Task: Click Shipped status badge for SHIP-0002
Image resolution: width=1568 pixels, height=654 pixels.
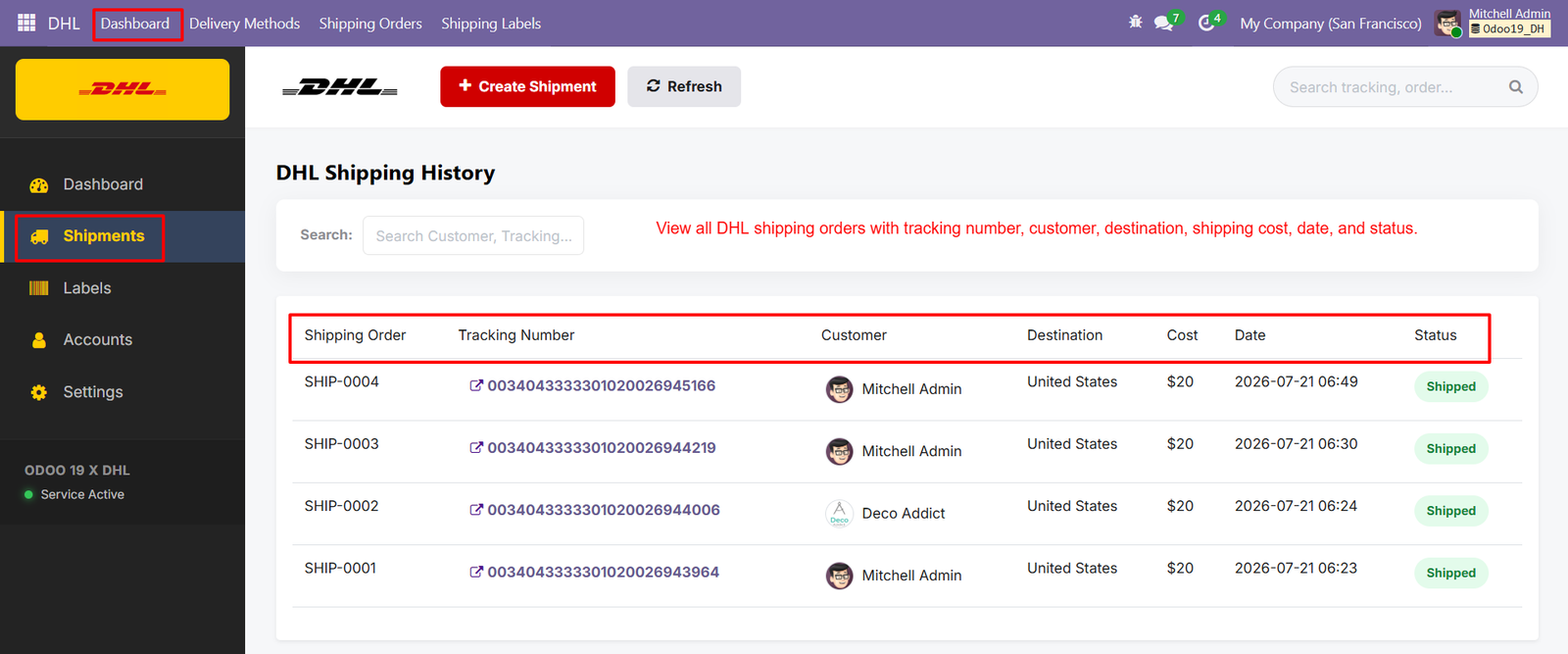Action: [x=1450, y=511]
